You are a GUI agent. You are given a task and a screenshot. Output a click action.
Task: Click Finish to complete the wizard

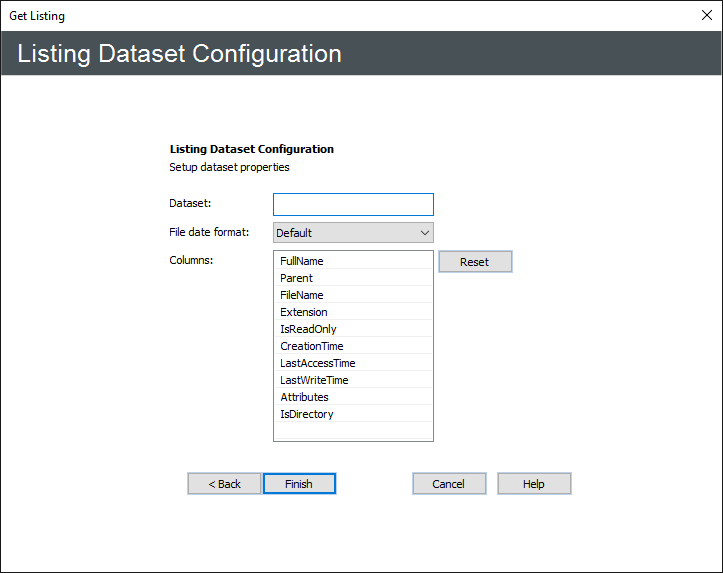pyautogui.click(x=299, y=484)
